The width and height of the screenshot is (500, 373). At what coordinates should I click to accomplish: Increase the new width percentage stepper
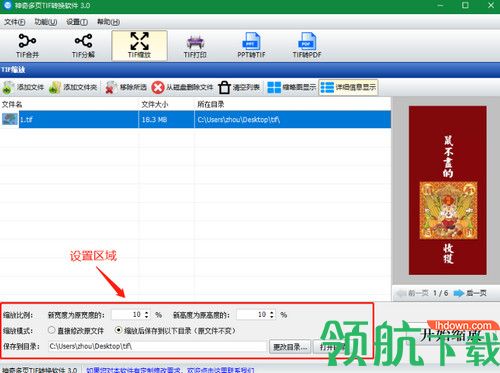[x=147, y=313]
